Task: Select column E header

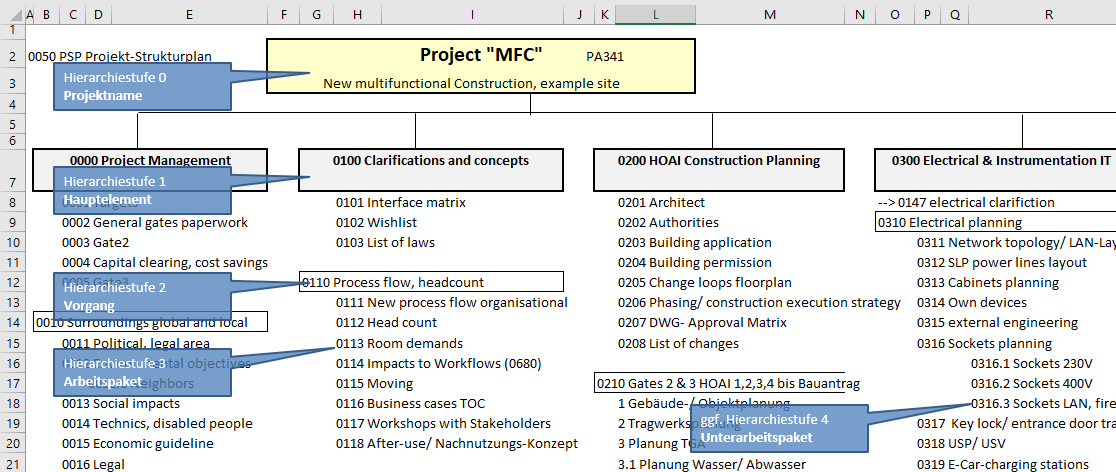Action: coord(189,14)
